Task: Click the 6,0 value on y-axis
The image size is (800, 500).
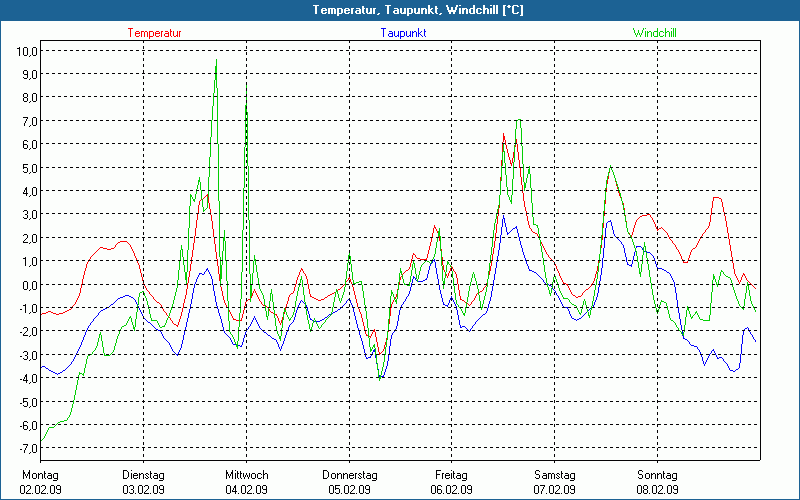Action: coord(30,144)
